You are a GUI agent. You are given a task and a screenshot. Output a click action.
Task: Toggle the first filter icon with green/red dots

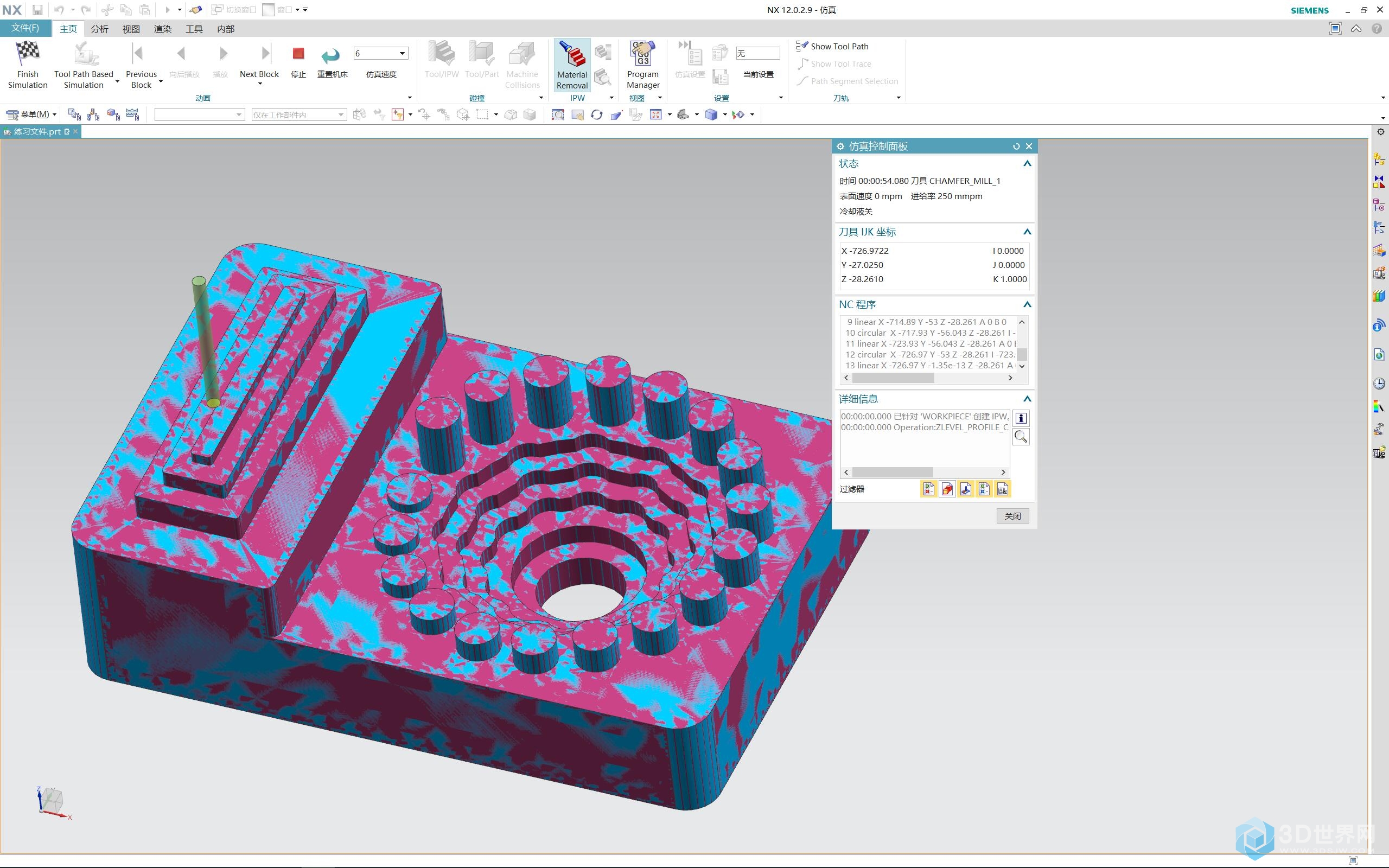929,489
